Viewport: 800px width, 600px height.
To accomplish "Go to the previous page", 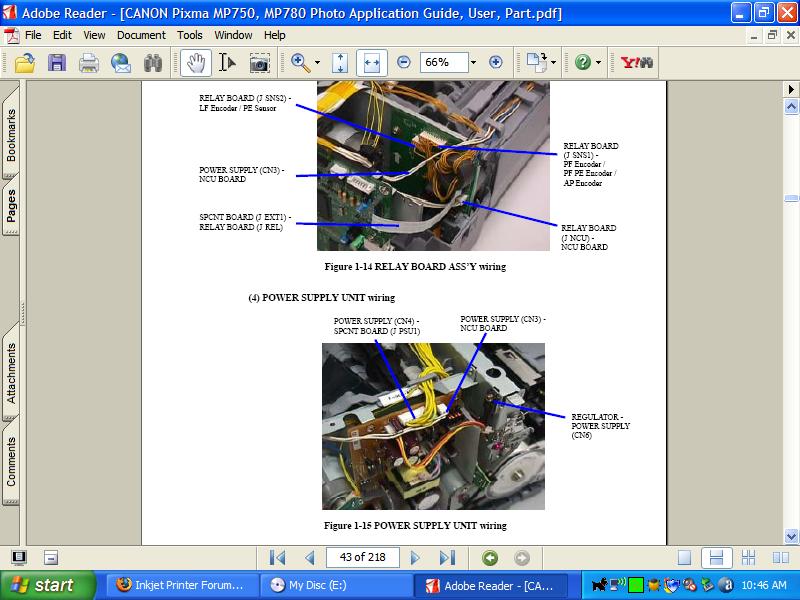I will pos(309,558).
